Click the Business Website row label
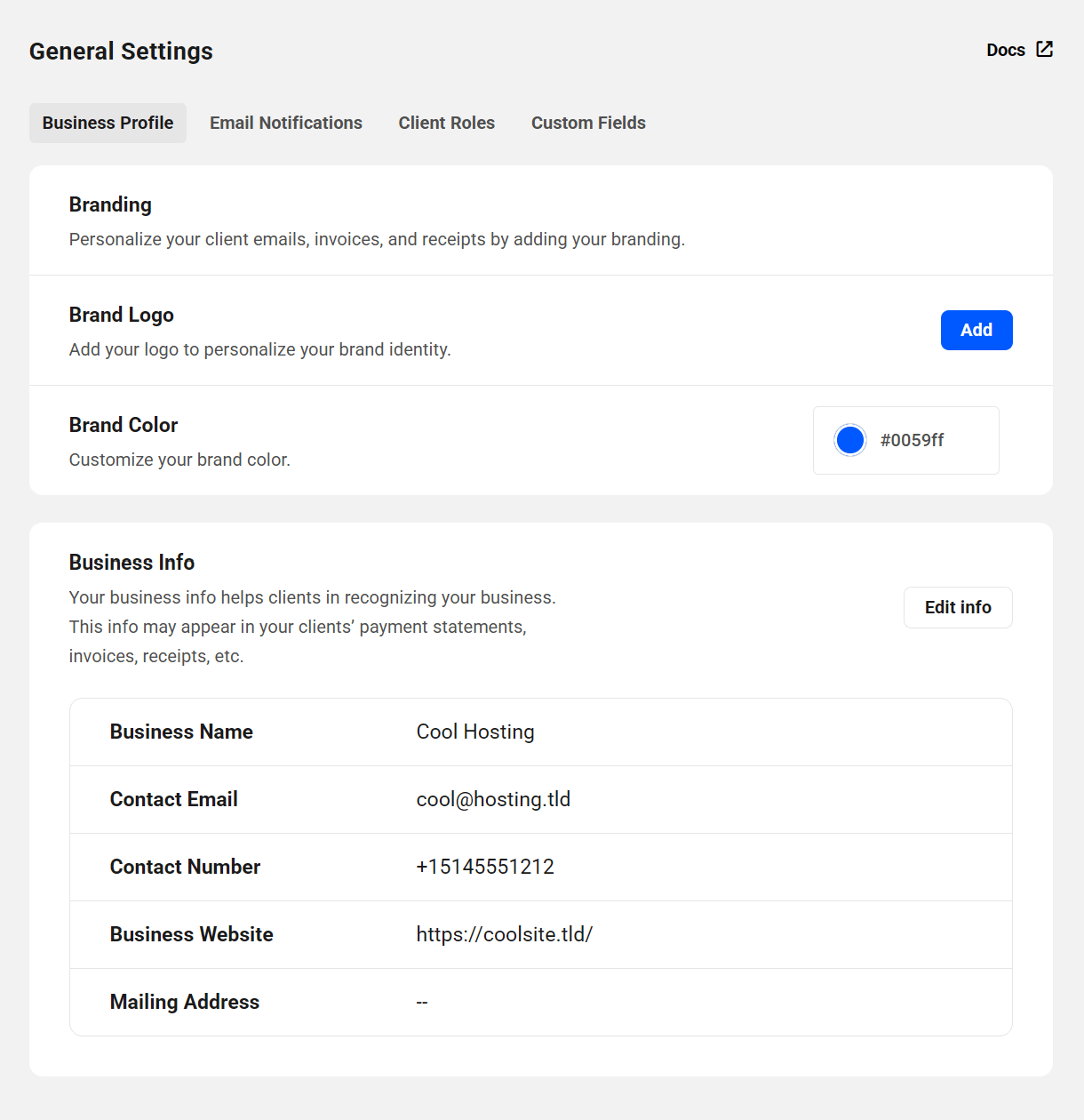 192,934
